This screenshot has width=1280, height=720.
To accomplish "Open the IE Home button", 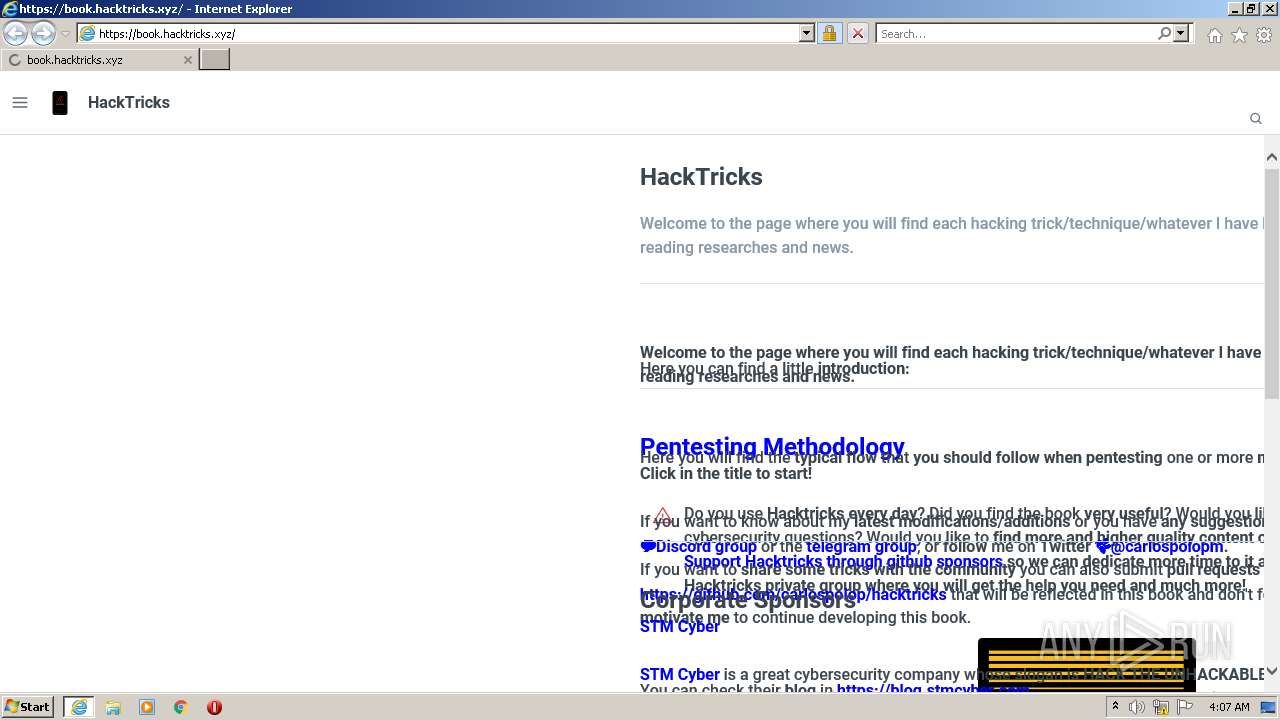I will coord(1214,35).
